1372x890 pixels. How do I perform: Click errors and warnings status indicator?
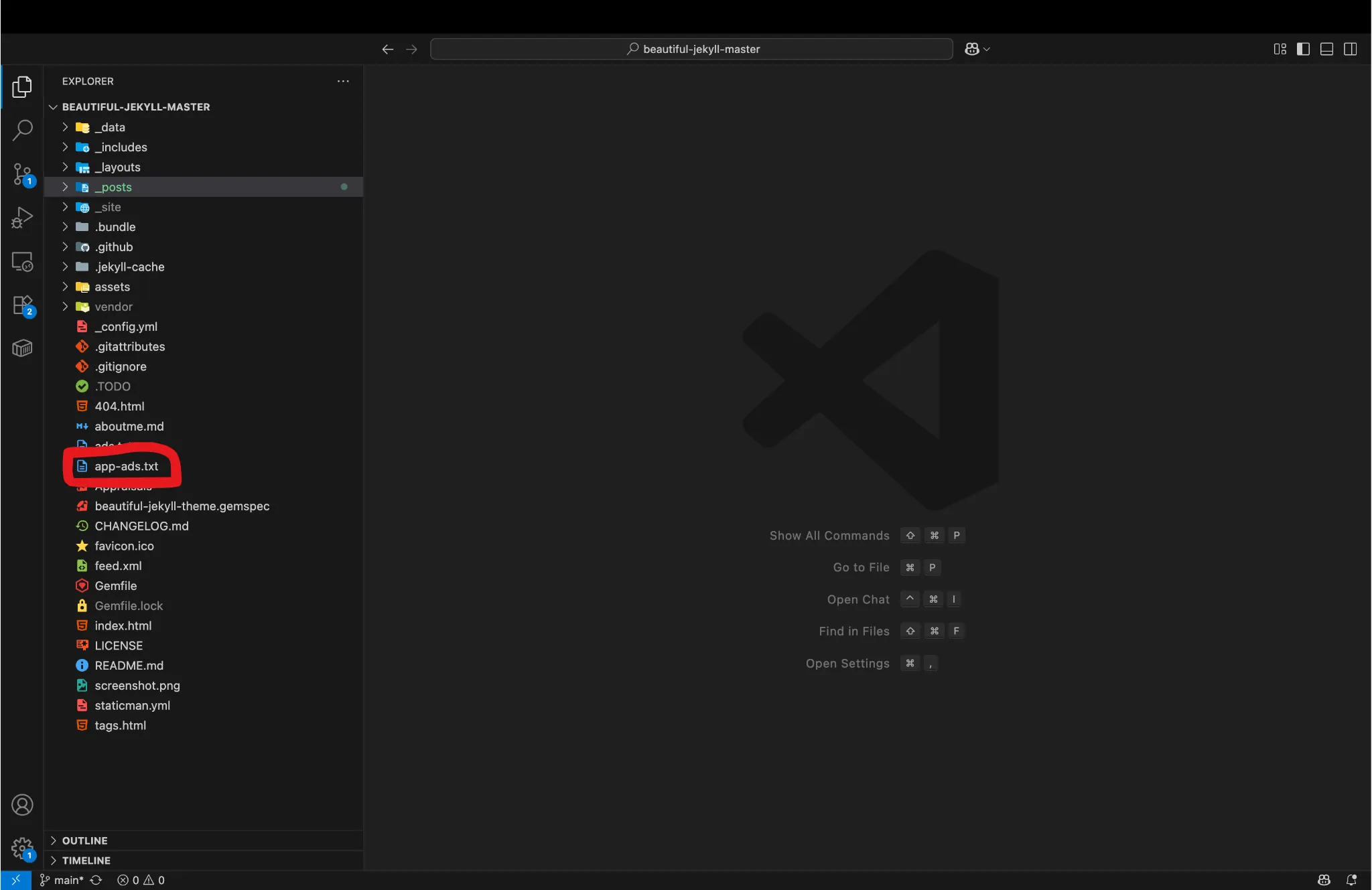pyautogui.click(x=141, y=880)
